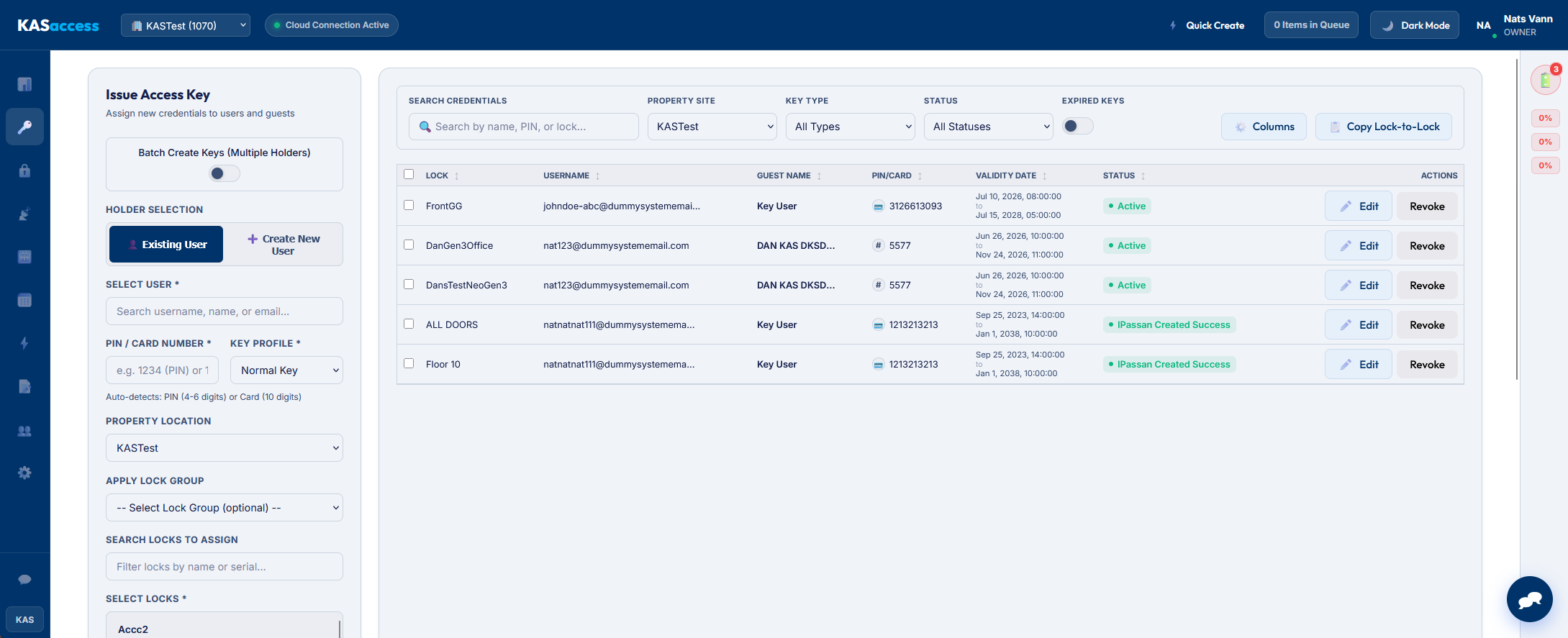1568x638 pixels.
Task: Switch to Create New User tab
Action: click(x=284, y=245)
